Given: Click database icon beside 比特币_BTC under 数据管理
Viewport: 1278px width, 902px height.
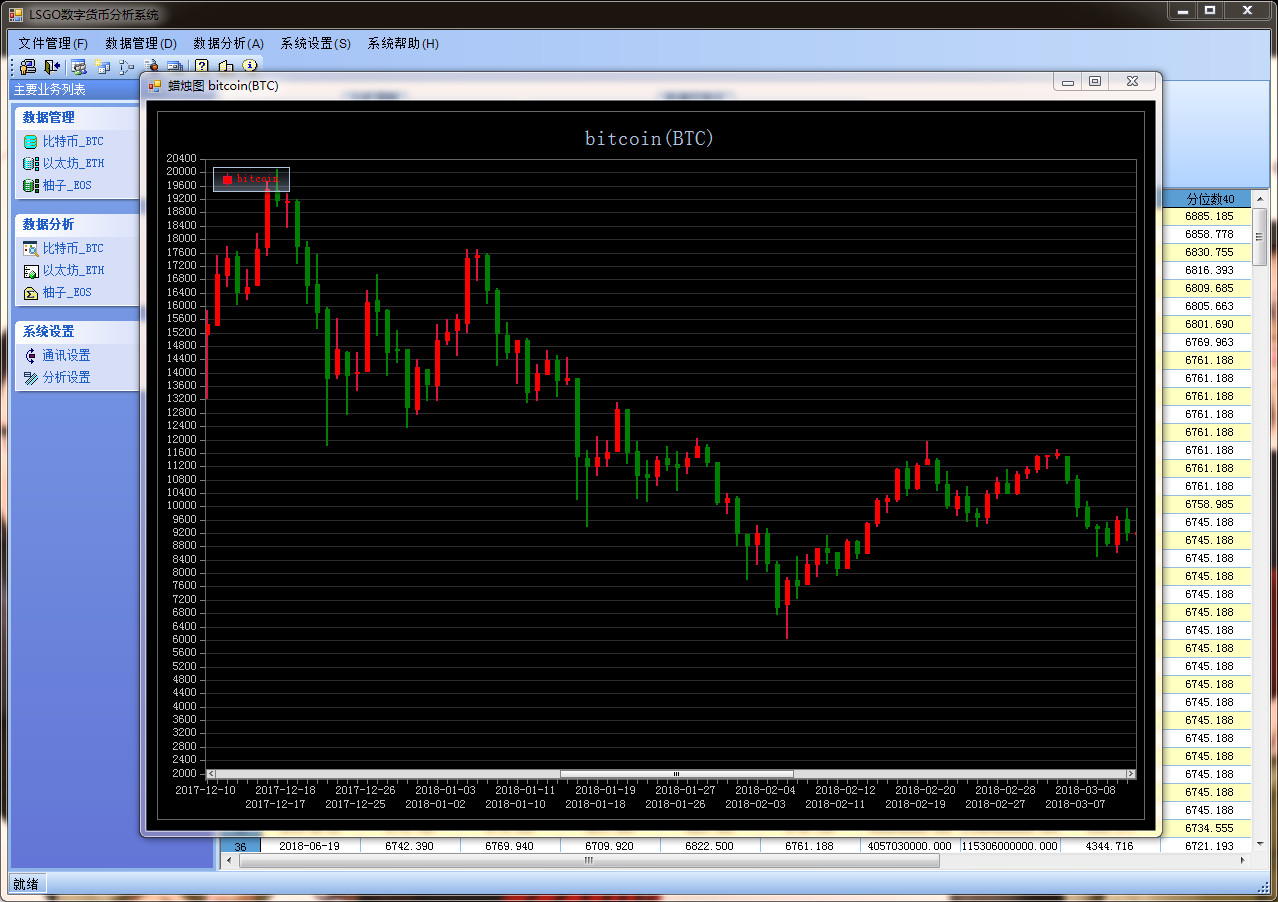Looking at the screenshot, I should [x=30, y=142].
